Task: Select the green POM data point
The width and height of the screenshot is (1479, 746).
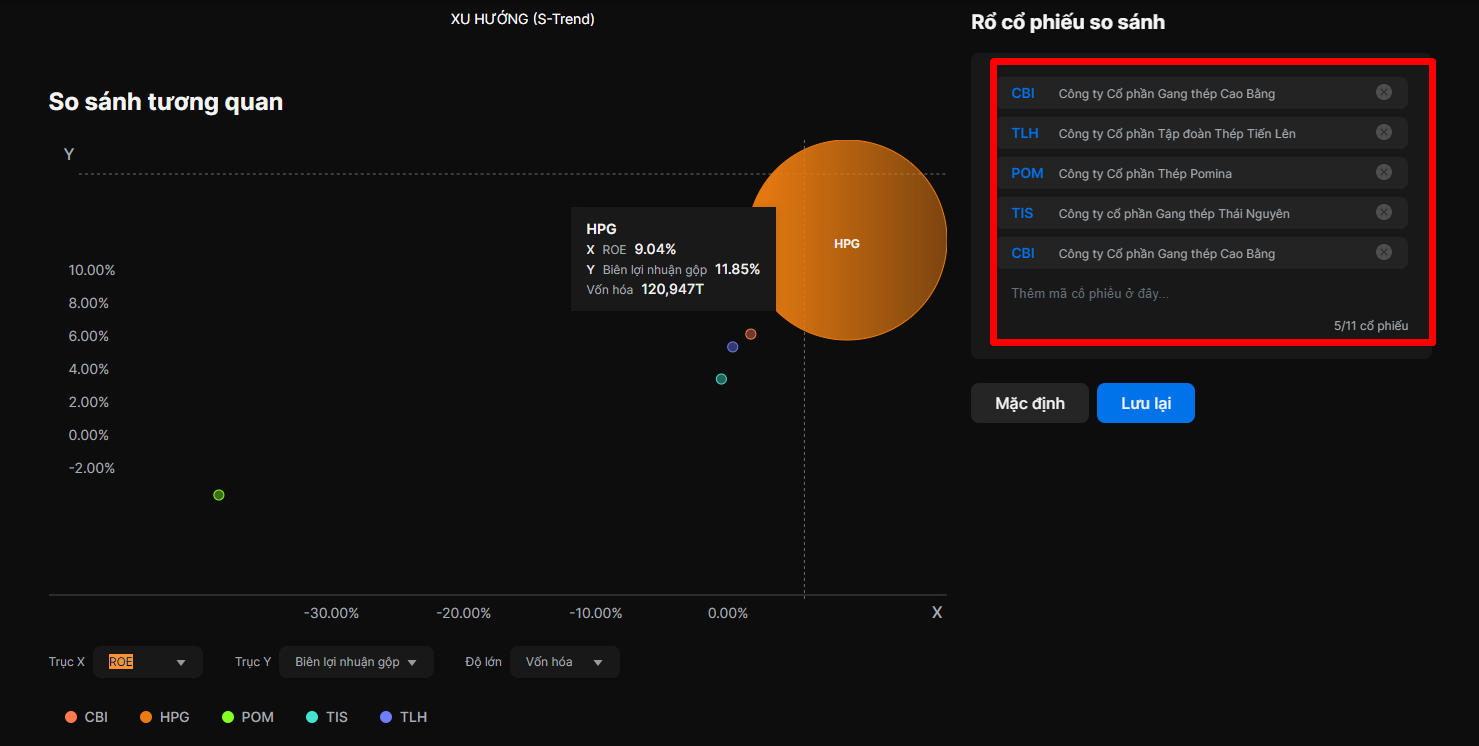Action: (219, 495)
